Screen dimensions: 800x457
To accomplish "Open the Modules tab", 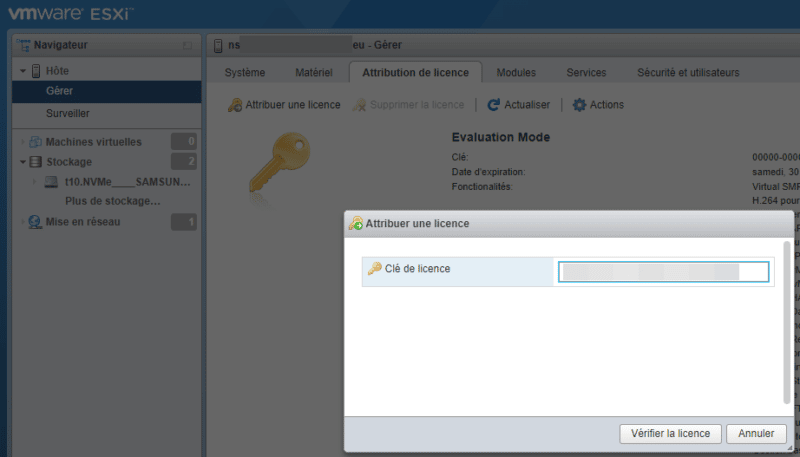I will [x=516, y=72].
